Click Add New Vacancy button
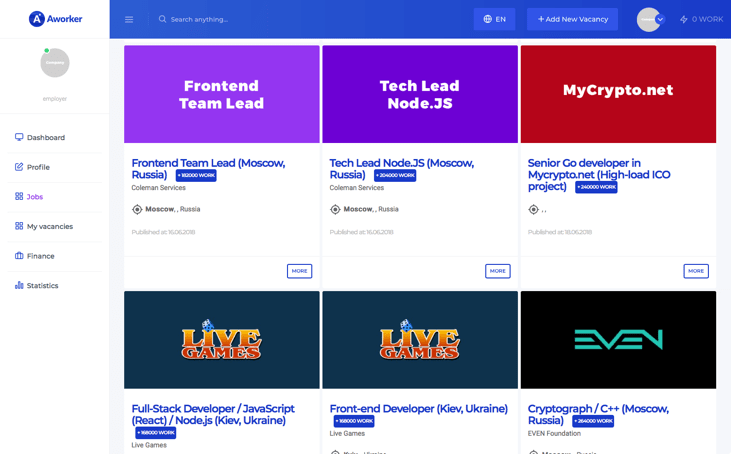The image size is (731, 454). 572,19
